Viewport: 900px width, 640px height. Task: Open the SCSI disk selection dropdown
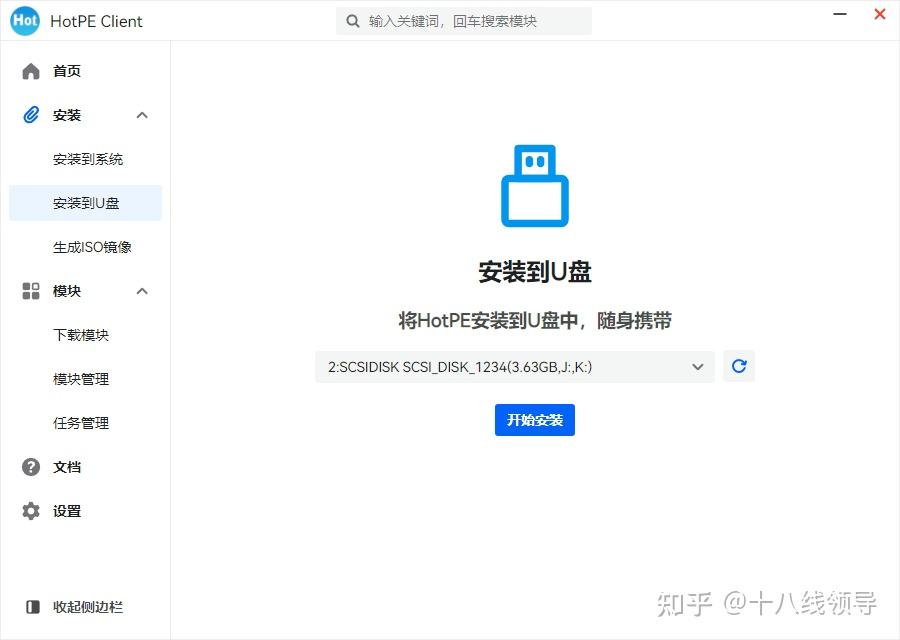tap(515, 367)
